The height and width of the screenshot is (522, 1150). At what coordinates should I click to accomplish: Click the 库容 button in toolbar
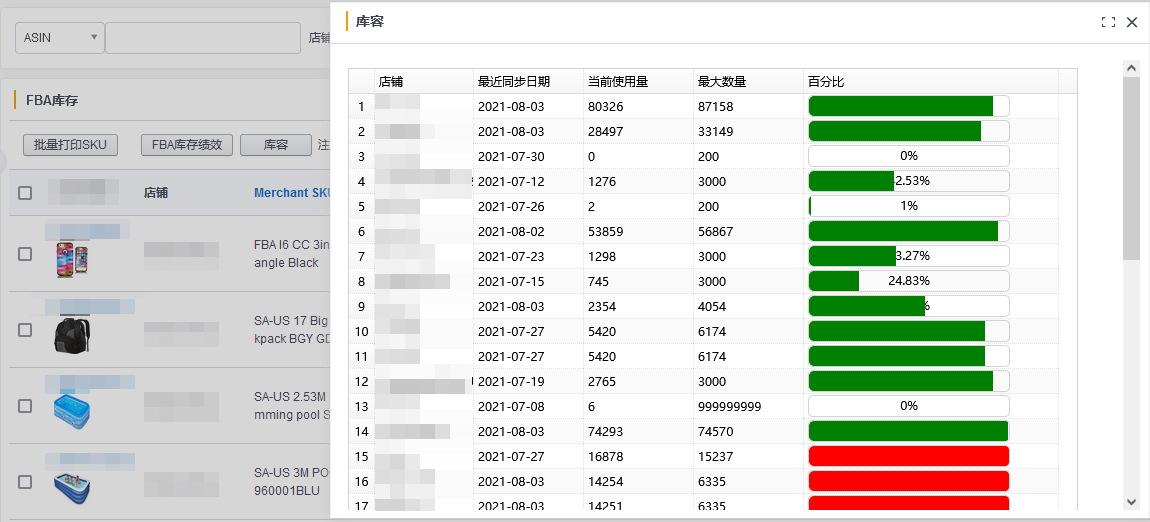click(x=275, y=145)
